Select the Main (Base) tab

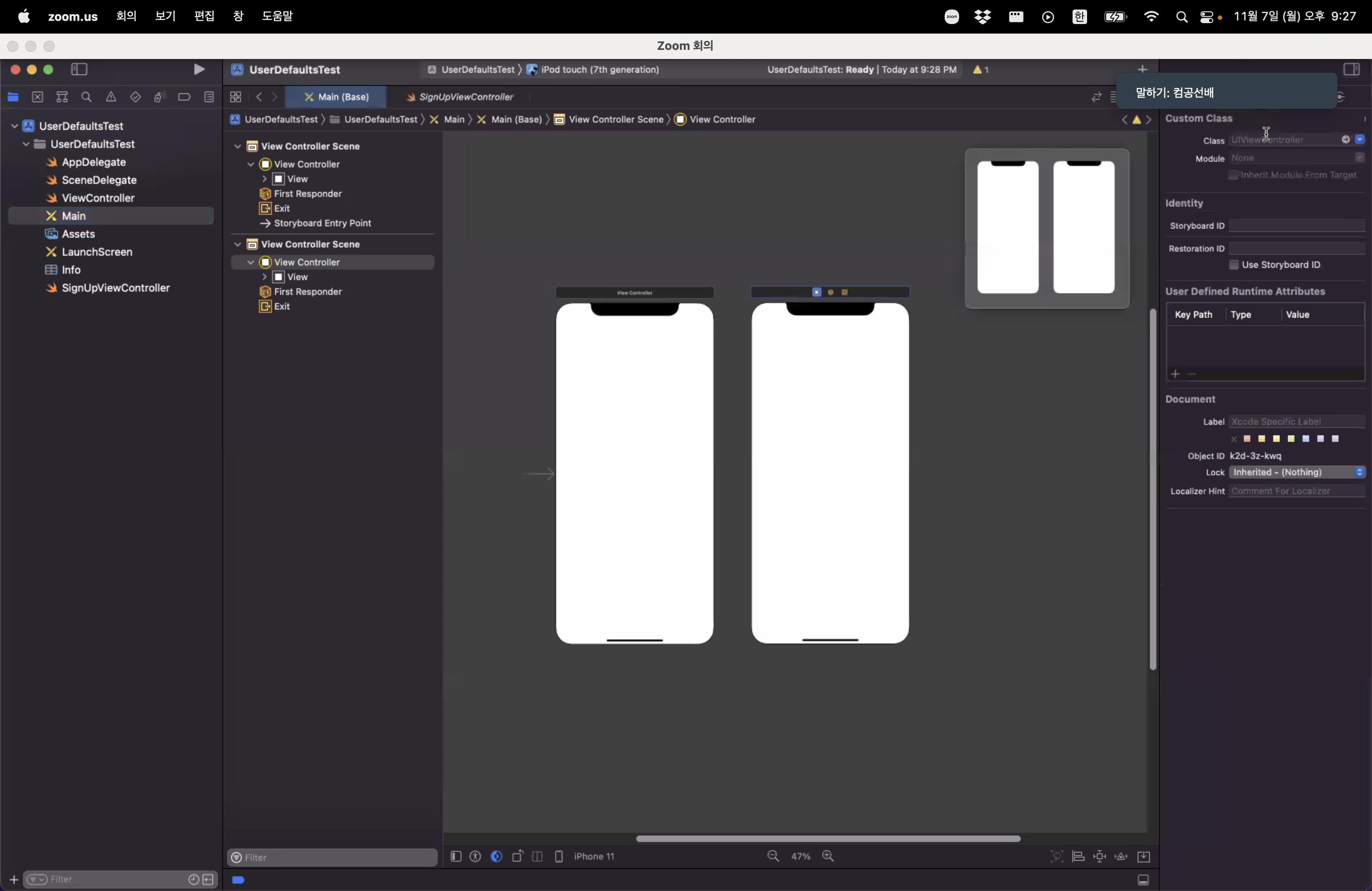[x=336, y=97]
